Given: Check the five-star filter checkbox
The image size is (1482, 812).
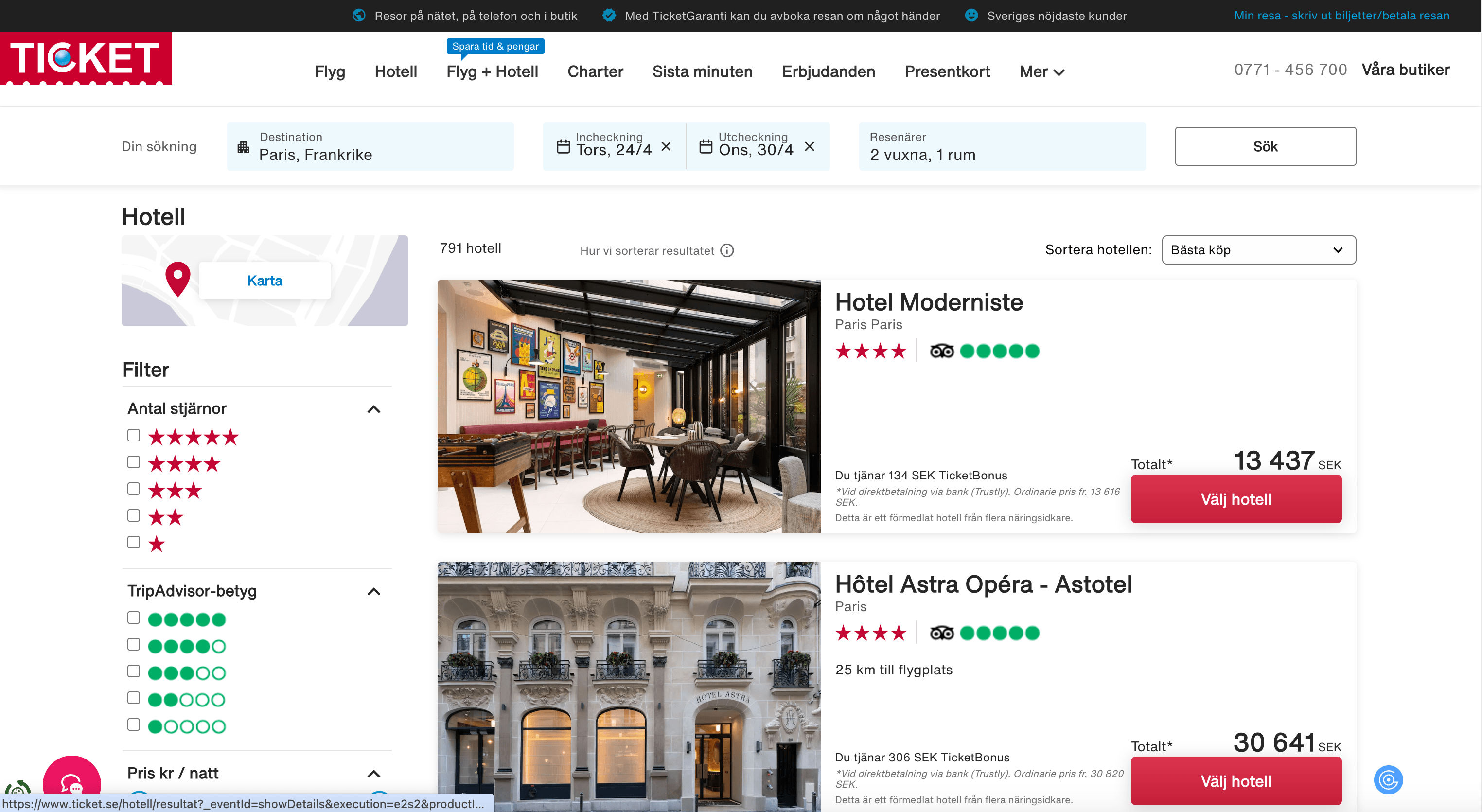Looking at the screenshot, I should click(x=134, y=436).
